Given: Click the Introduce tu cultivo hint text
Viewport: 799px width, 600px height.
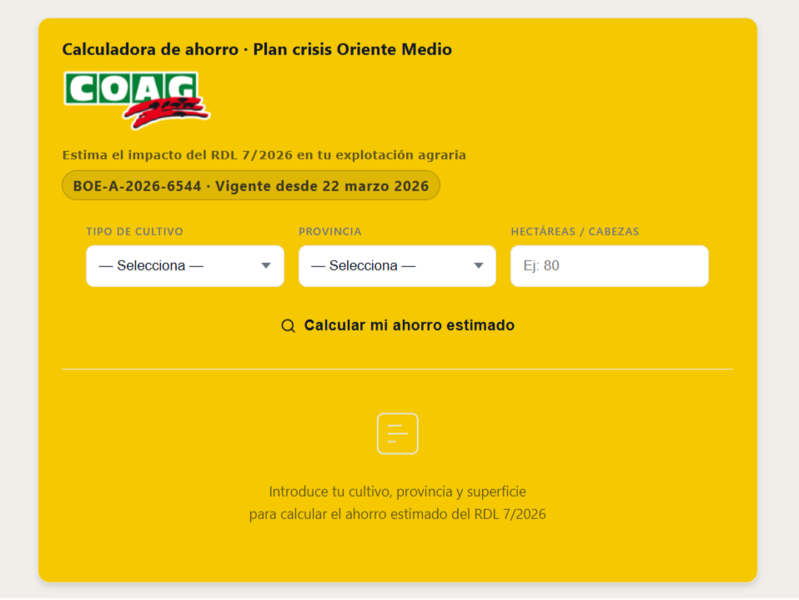Looking at the screenshot, I should point(397,491).
